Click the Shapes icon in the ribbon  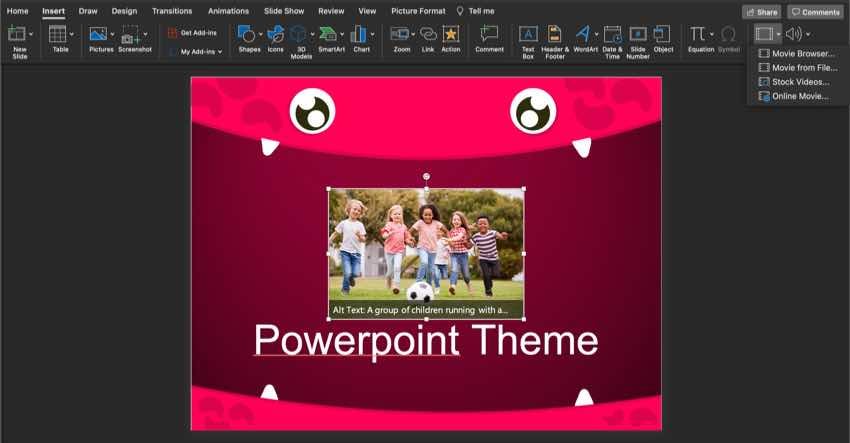pyautogui.click(x=245, y=34)
